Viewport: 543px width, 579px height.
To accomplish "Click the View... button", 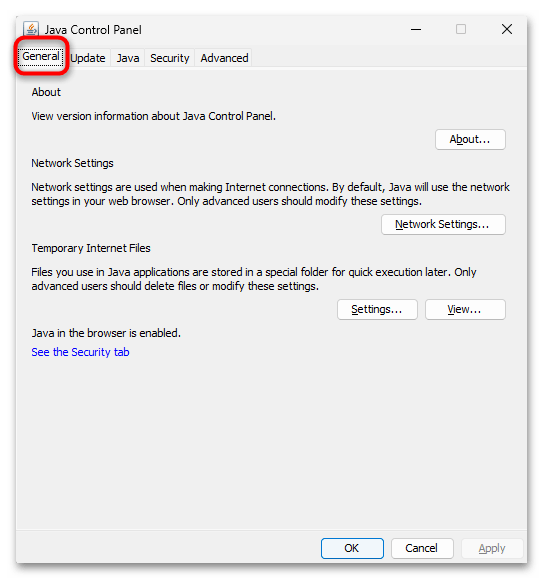I will pos(465,309).
